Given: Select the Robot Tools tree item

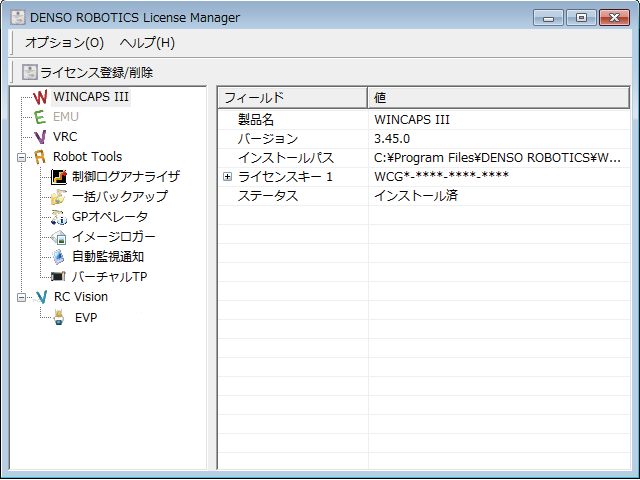Looking at the screenshot, I should coord(87,157).
